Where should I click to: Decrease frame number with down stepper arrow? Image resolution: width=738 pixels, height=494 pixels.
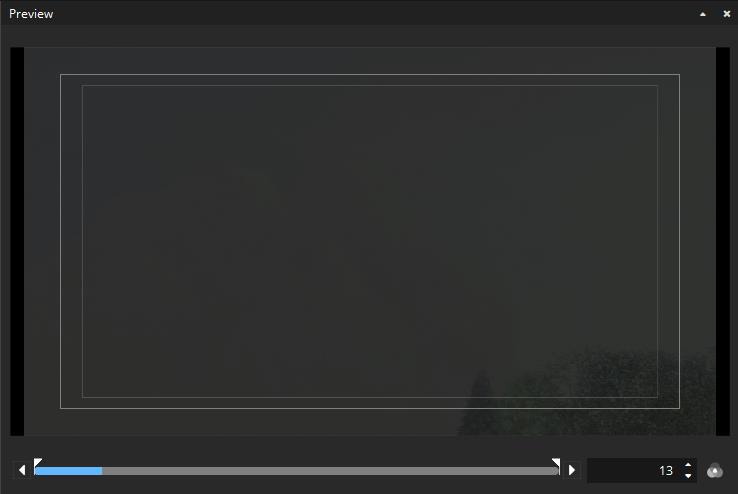[688, 476]
